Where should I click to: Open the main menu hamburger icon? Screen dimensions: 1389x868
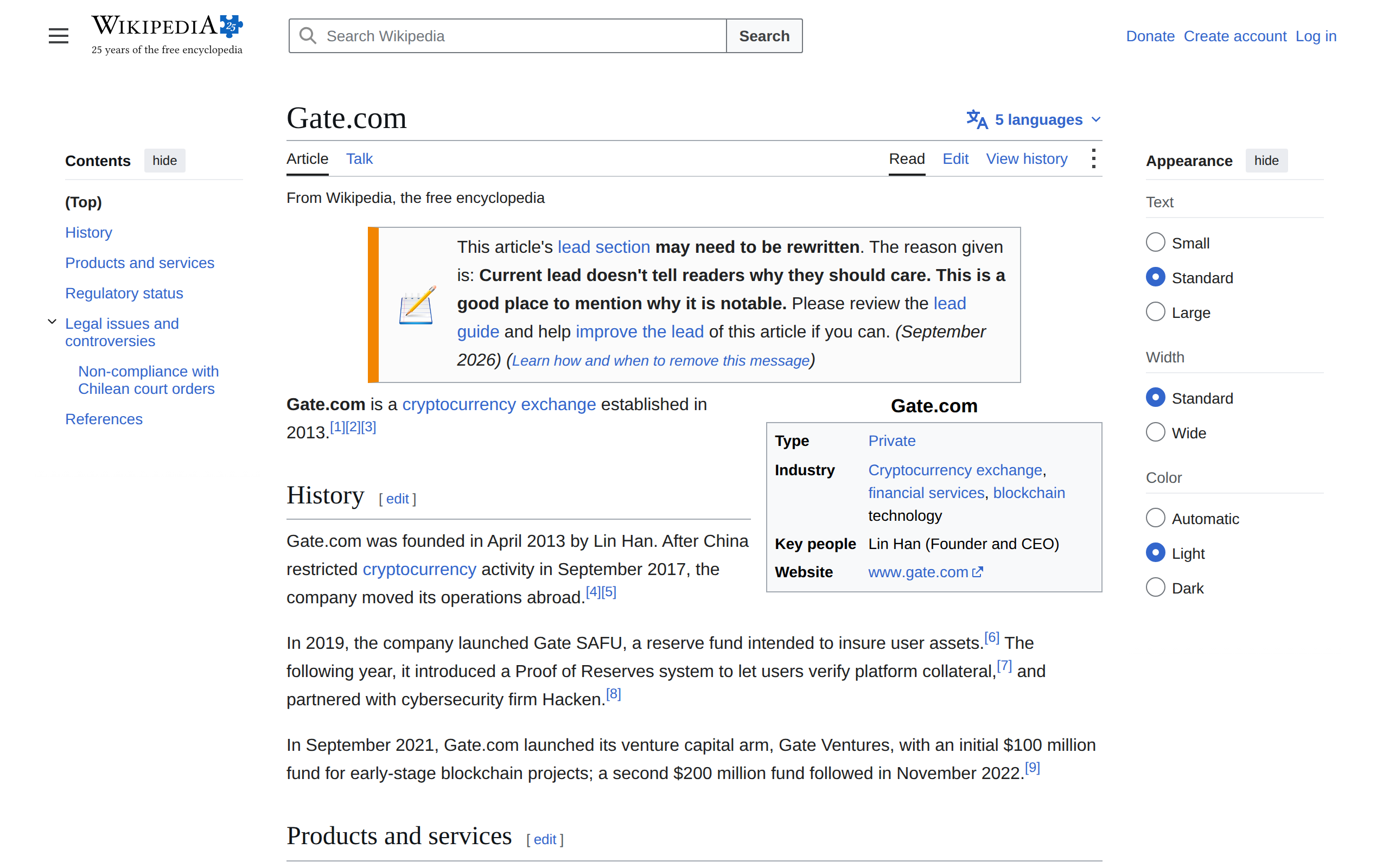[x=58, y=36]
